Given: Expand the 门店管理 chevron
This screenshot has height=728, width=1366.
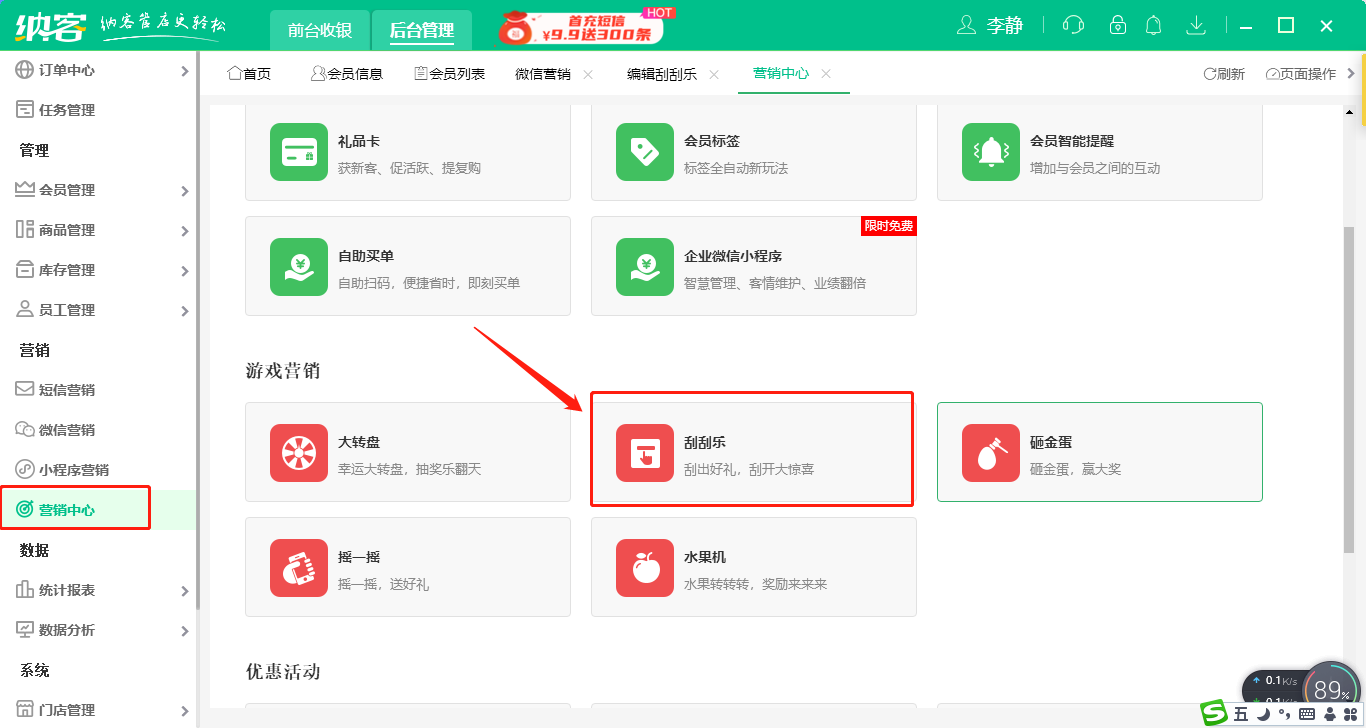Looking at the screenshot, I should click(185, 711).
